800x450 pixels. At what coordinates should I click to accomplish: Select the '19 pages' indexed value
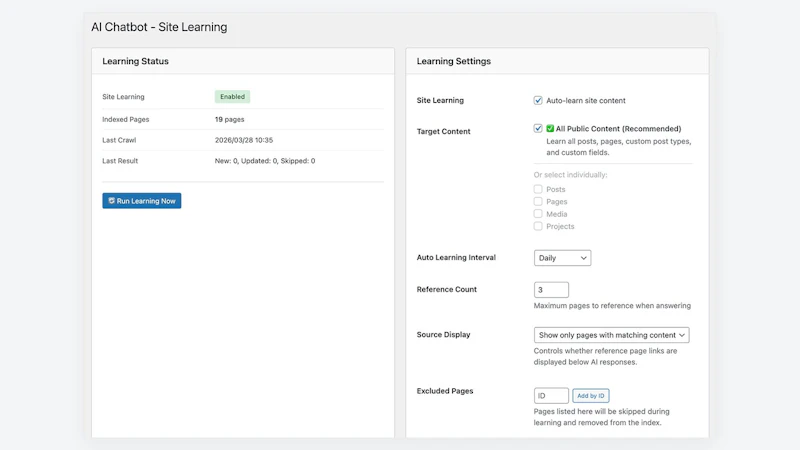click(230, 119)
